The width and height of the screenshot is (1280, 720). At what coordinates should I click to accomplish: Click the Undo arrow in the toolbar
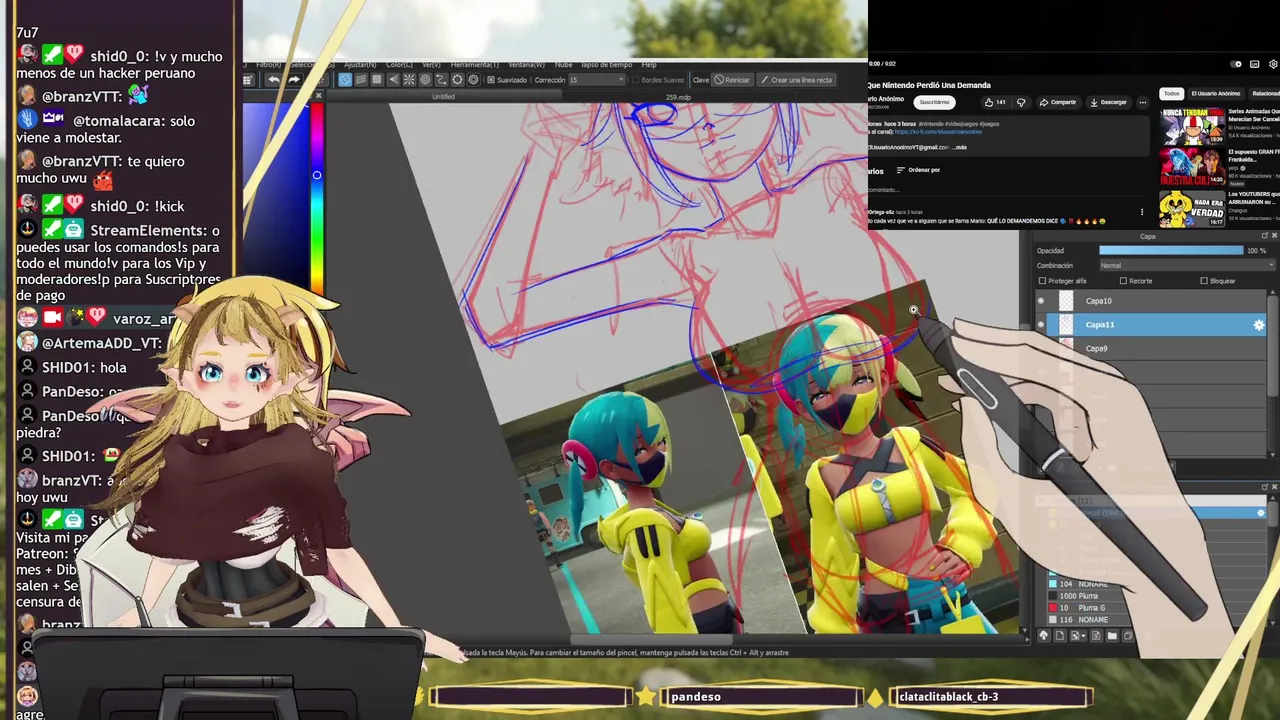274,79
